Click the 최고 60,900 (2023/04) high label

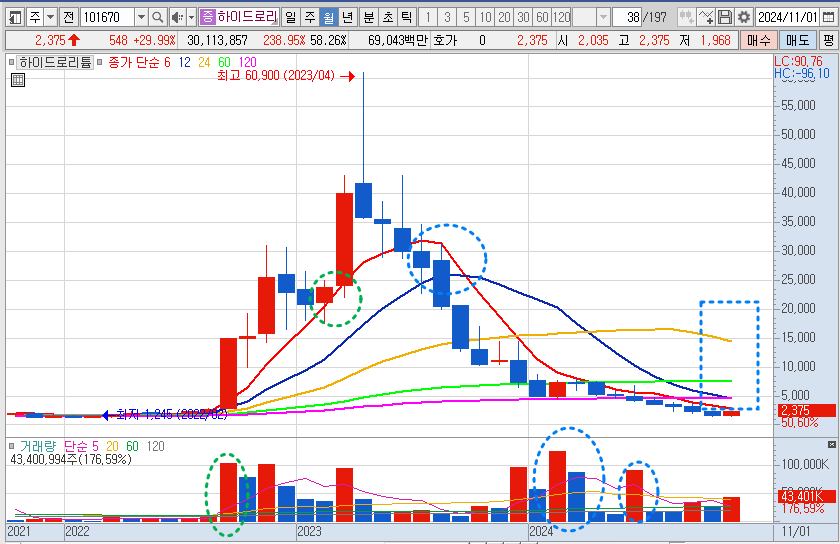[x=276, y=76]
